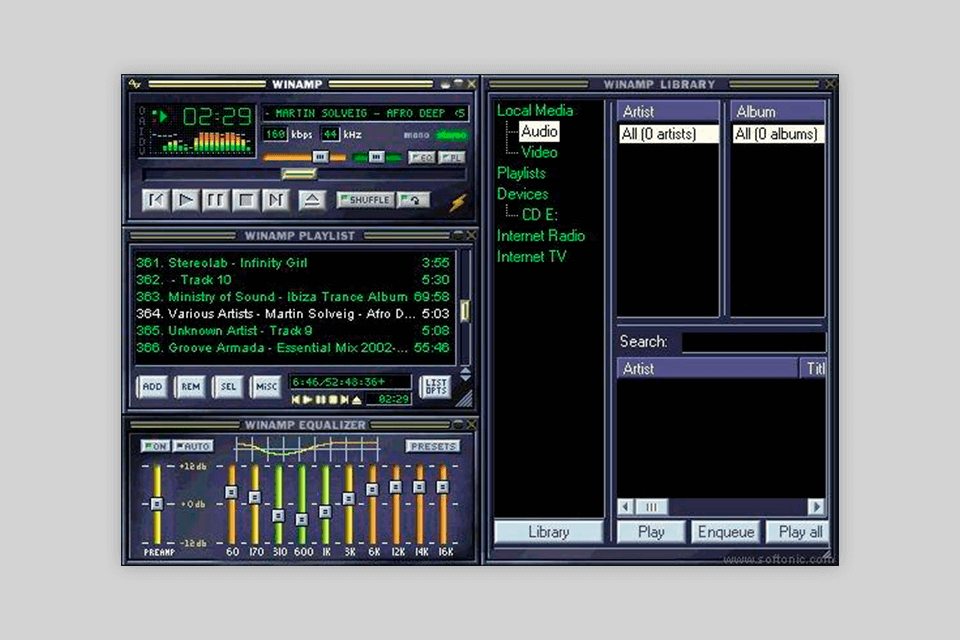Toggle the equalizer AUTO button
The height and width of the screenshot is (640, 960).
(x=193, y=446)
